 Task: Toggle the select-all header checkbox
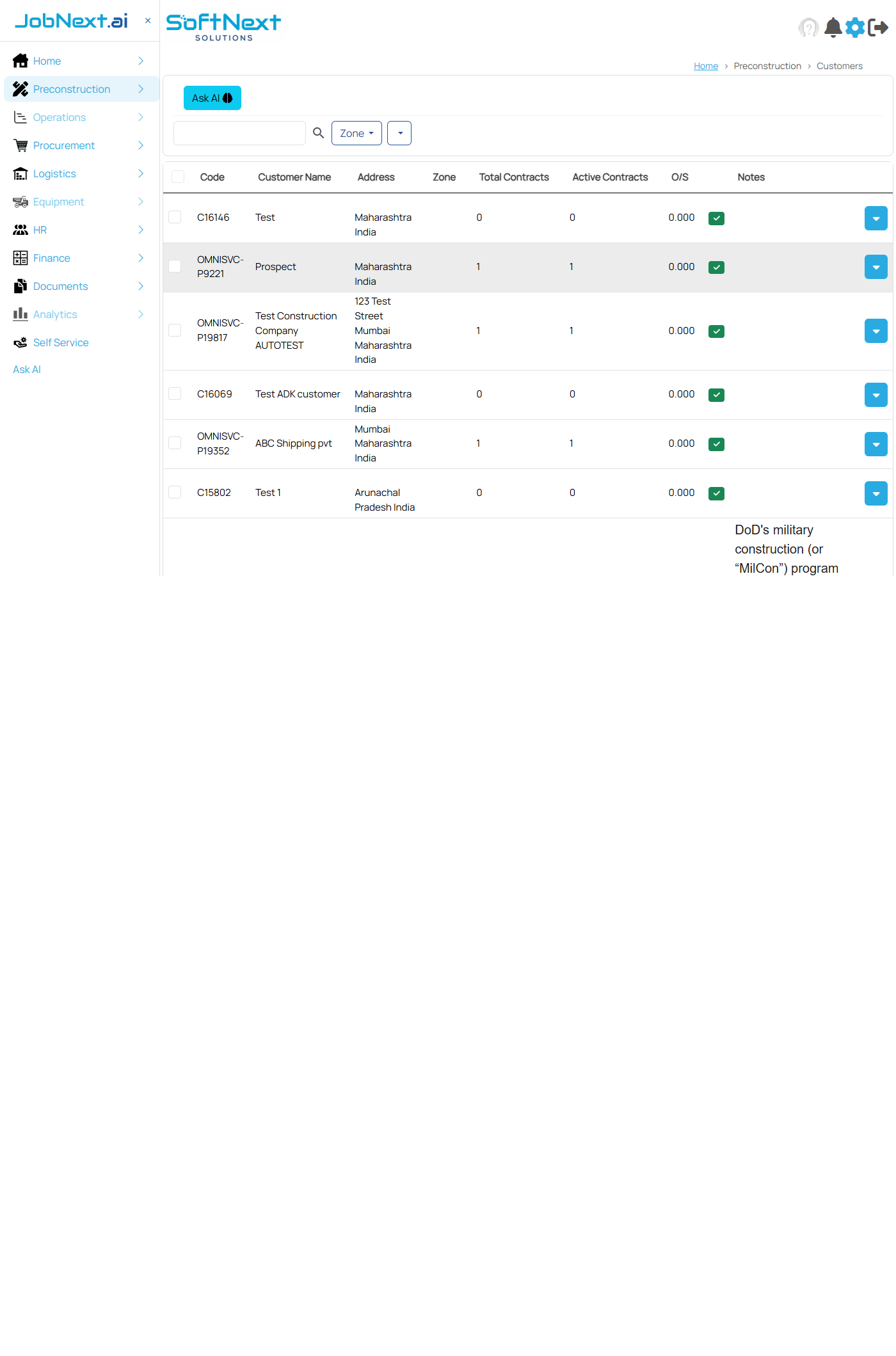pyautogui.click(x=178, y=177)
